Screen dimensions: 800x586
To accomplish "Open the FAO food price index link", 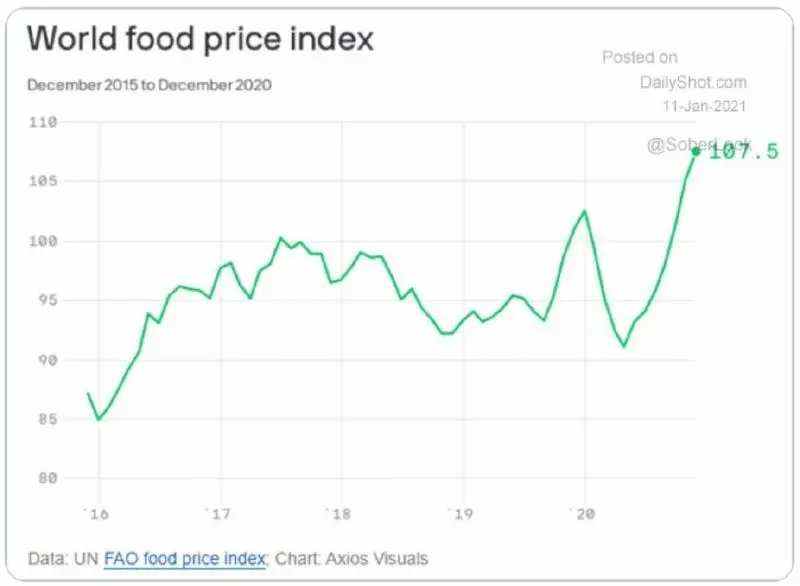I will click(185, 558).
